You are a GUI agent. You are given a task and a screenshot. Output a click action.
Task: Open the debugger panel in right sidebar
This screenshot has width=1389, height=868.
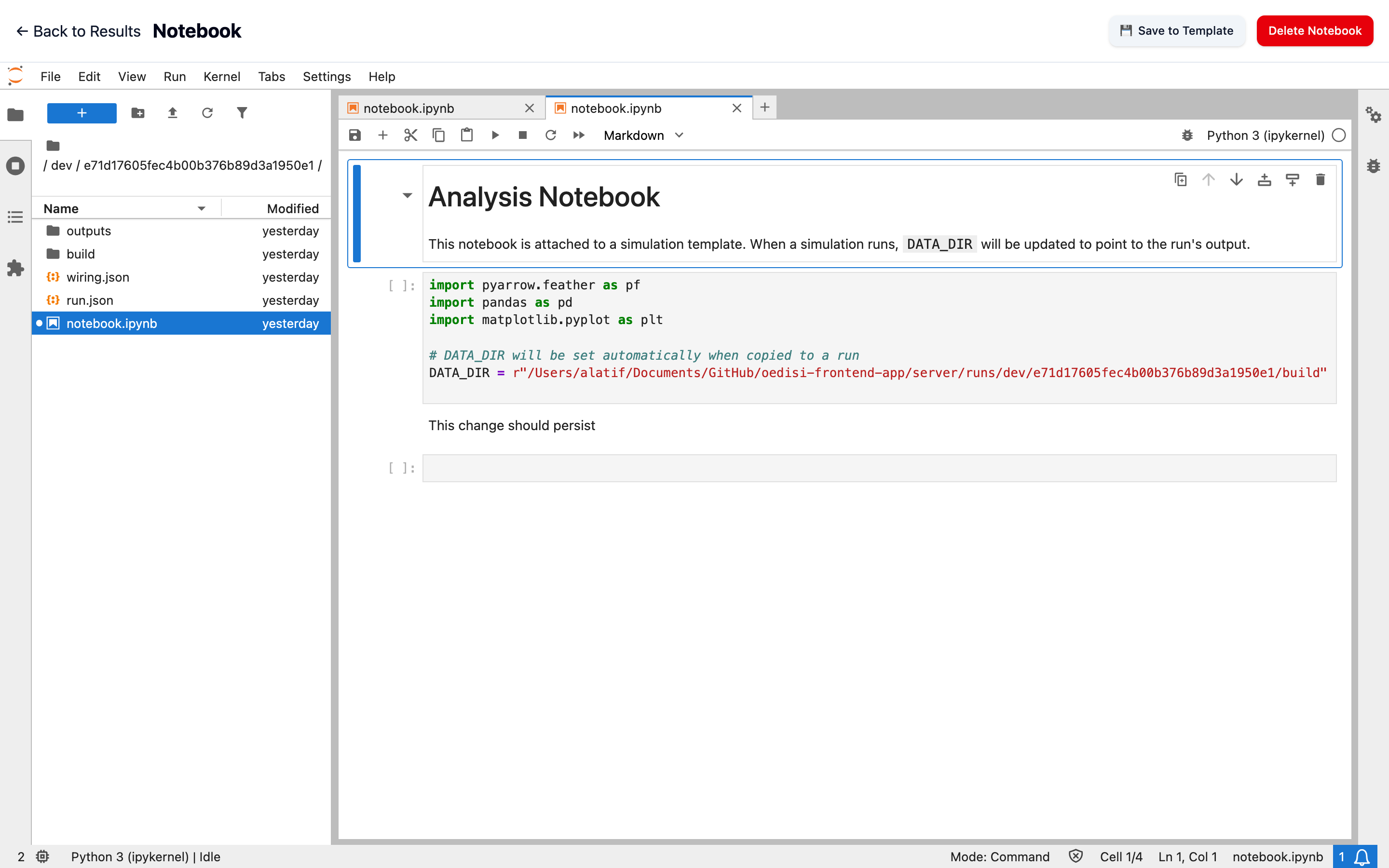1373,166
